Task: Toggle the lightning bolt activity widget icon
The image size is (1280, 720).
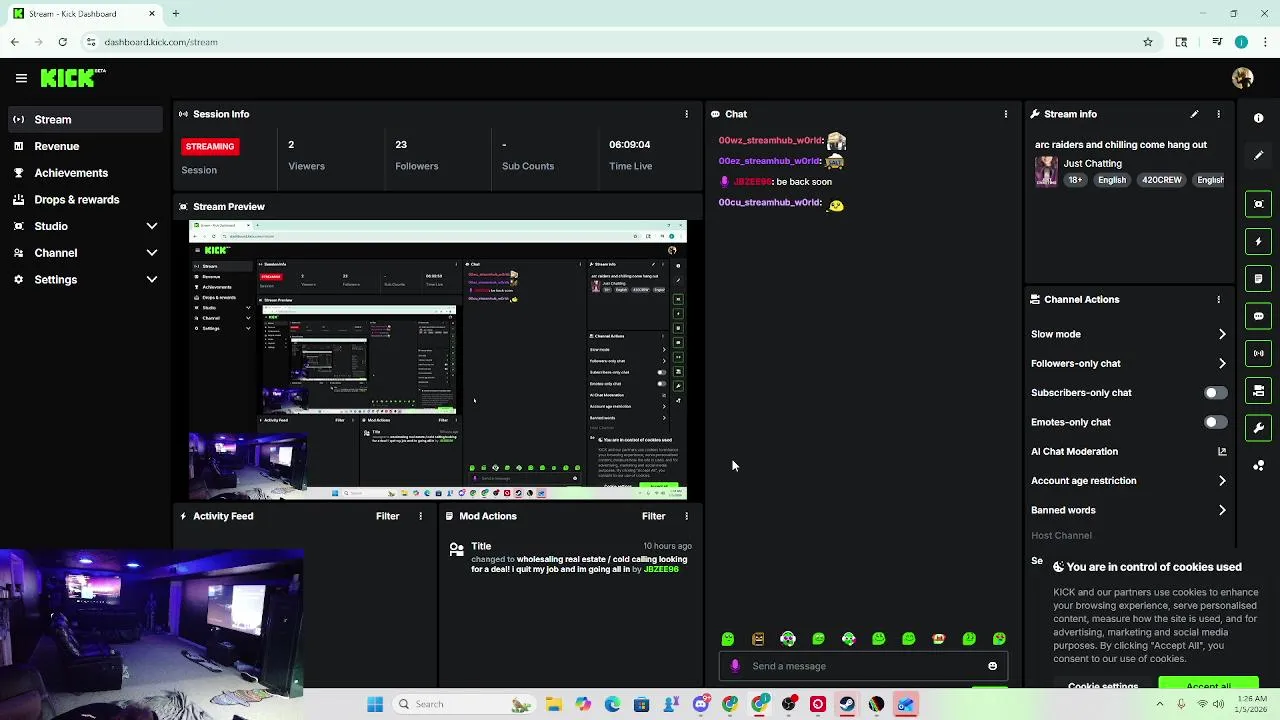Action: coord(1259,241)
